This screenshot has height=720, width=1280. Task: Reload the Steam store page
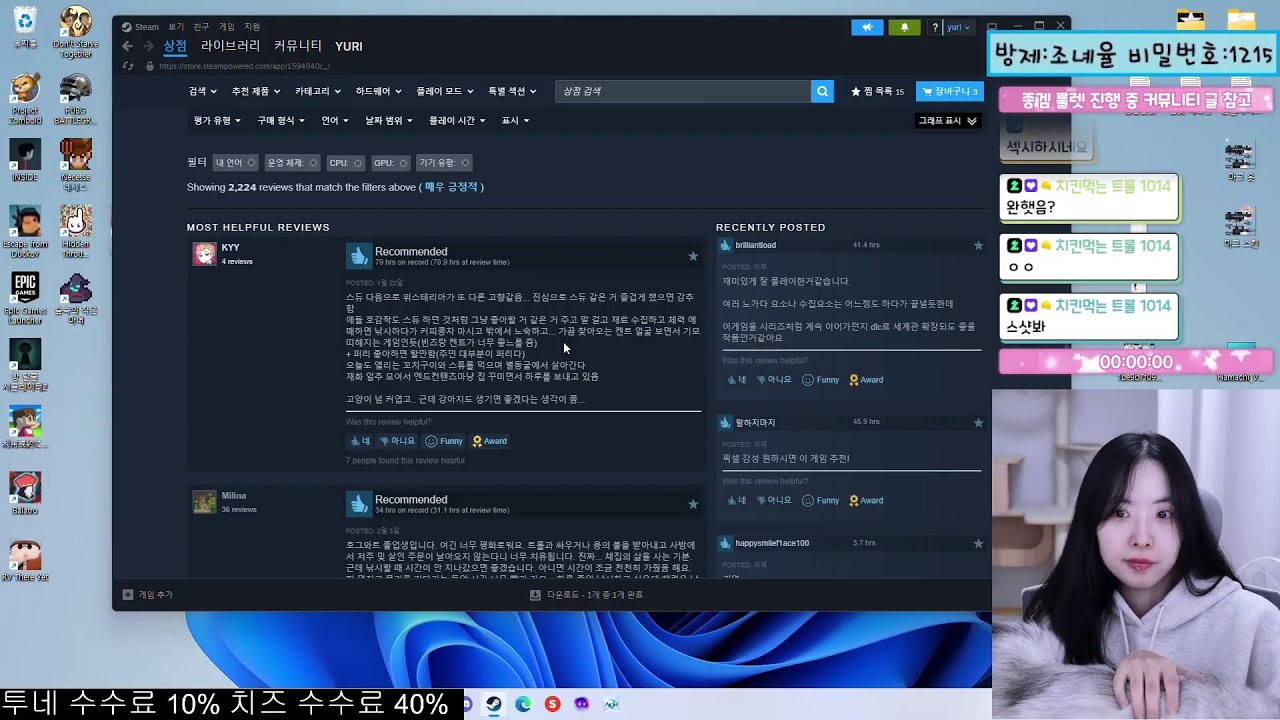127,66
